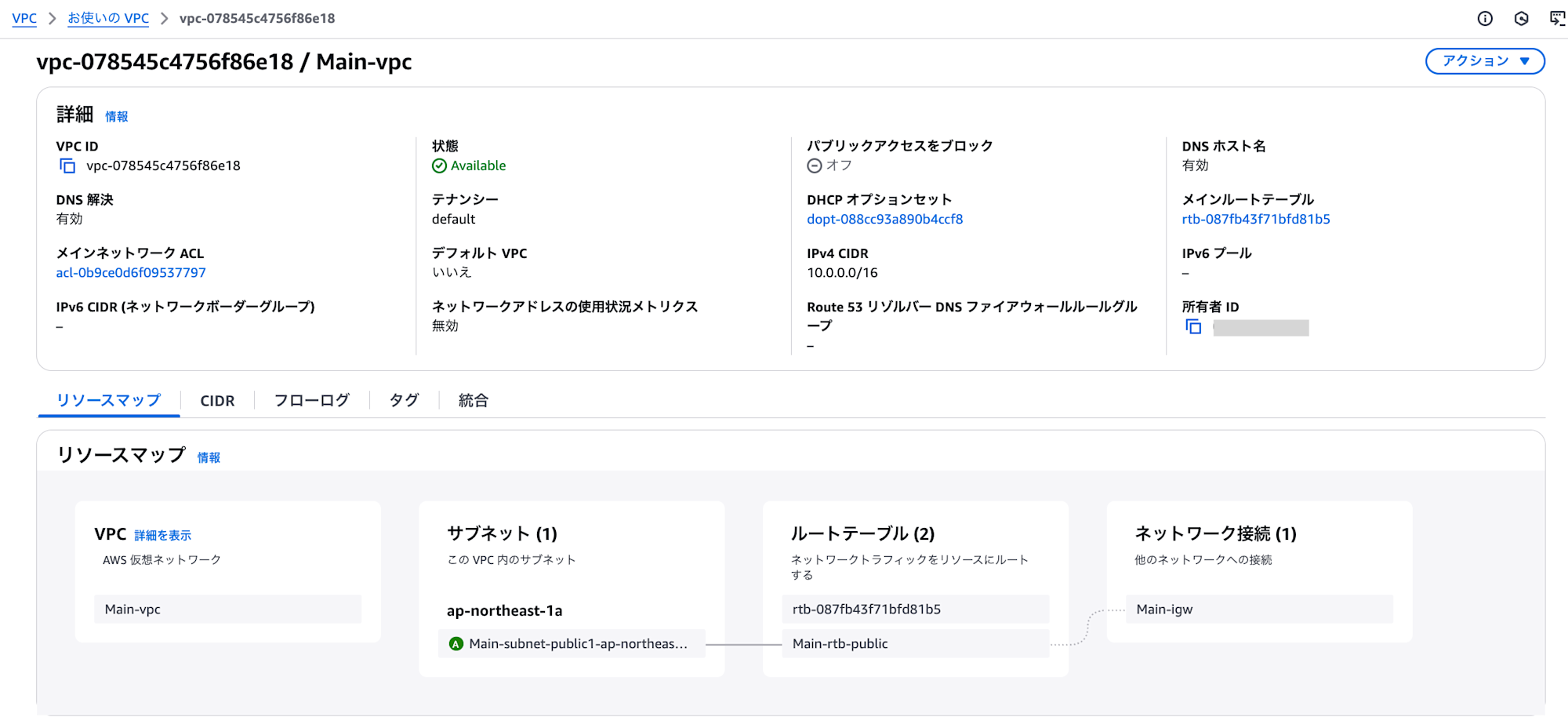This screenshot has width=1568, height=728.
Task: Copy the VPC ID with copy icon
Action: pyautogui.click(x=67, y=166)
